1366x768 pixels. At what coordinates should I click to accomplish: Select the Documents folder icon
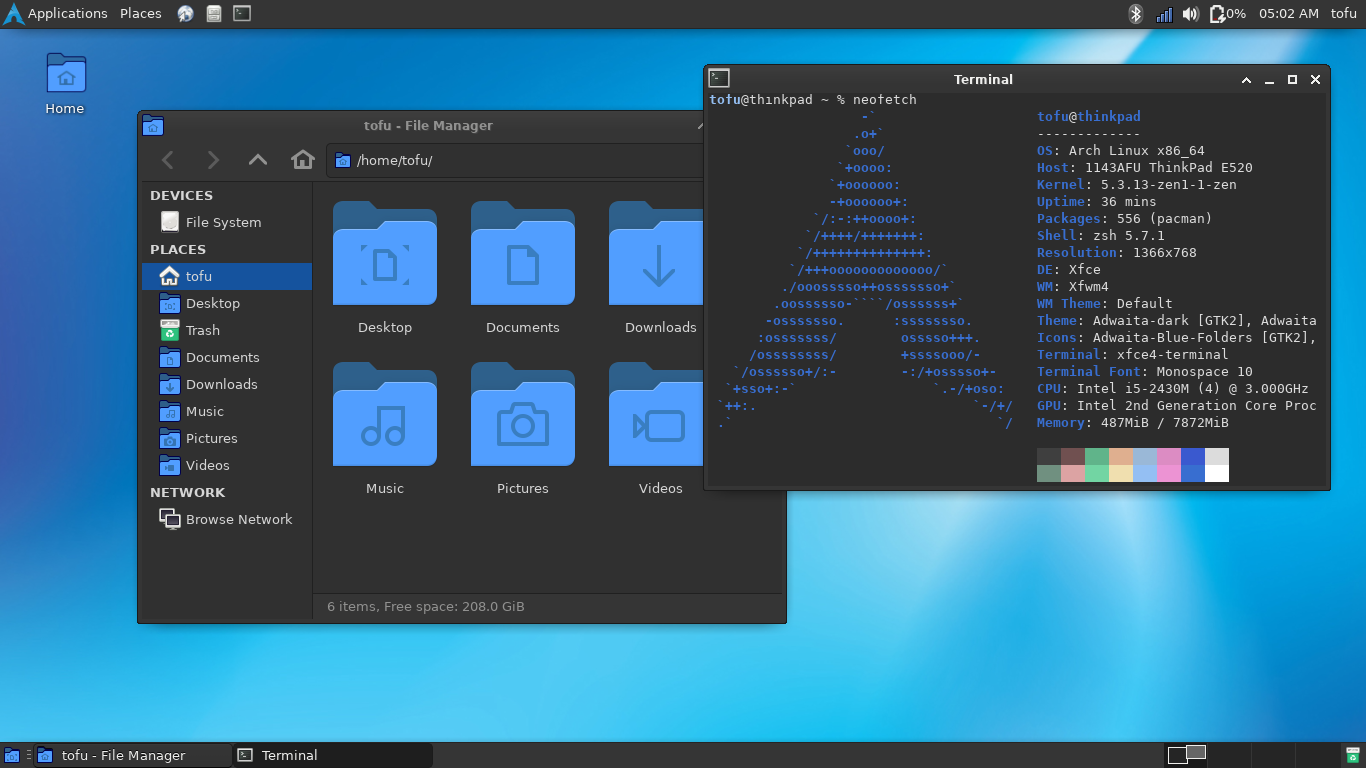tap(523, 253)
